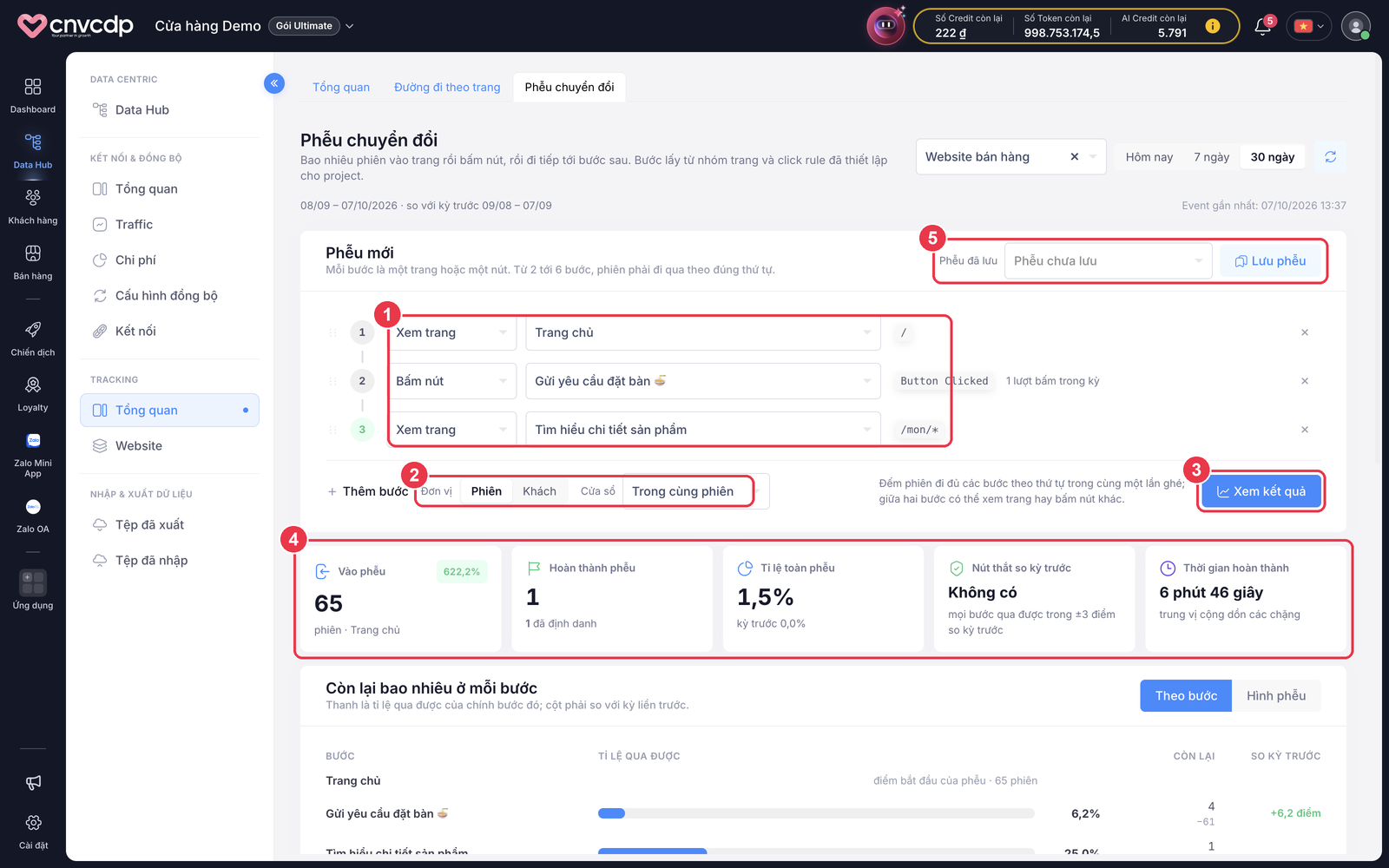1389x868 pixels.
Task: Open the Phễu chưa lưu saved funnel dropdown
Action: coord(1108,261)
